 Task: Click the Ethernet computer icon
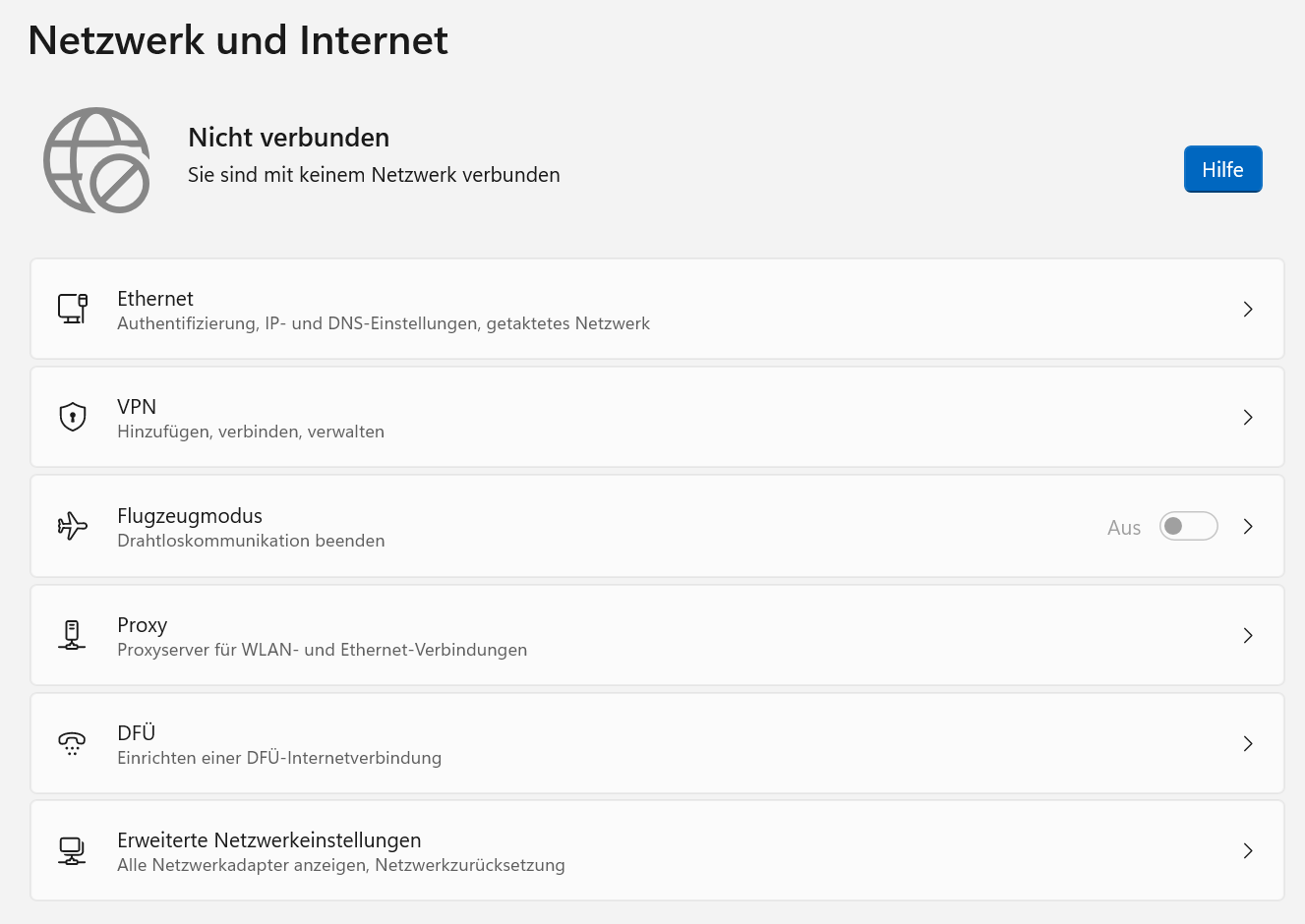(x=73, y=309)
